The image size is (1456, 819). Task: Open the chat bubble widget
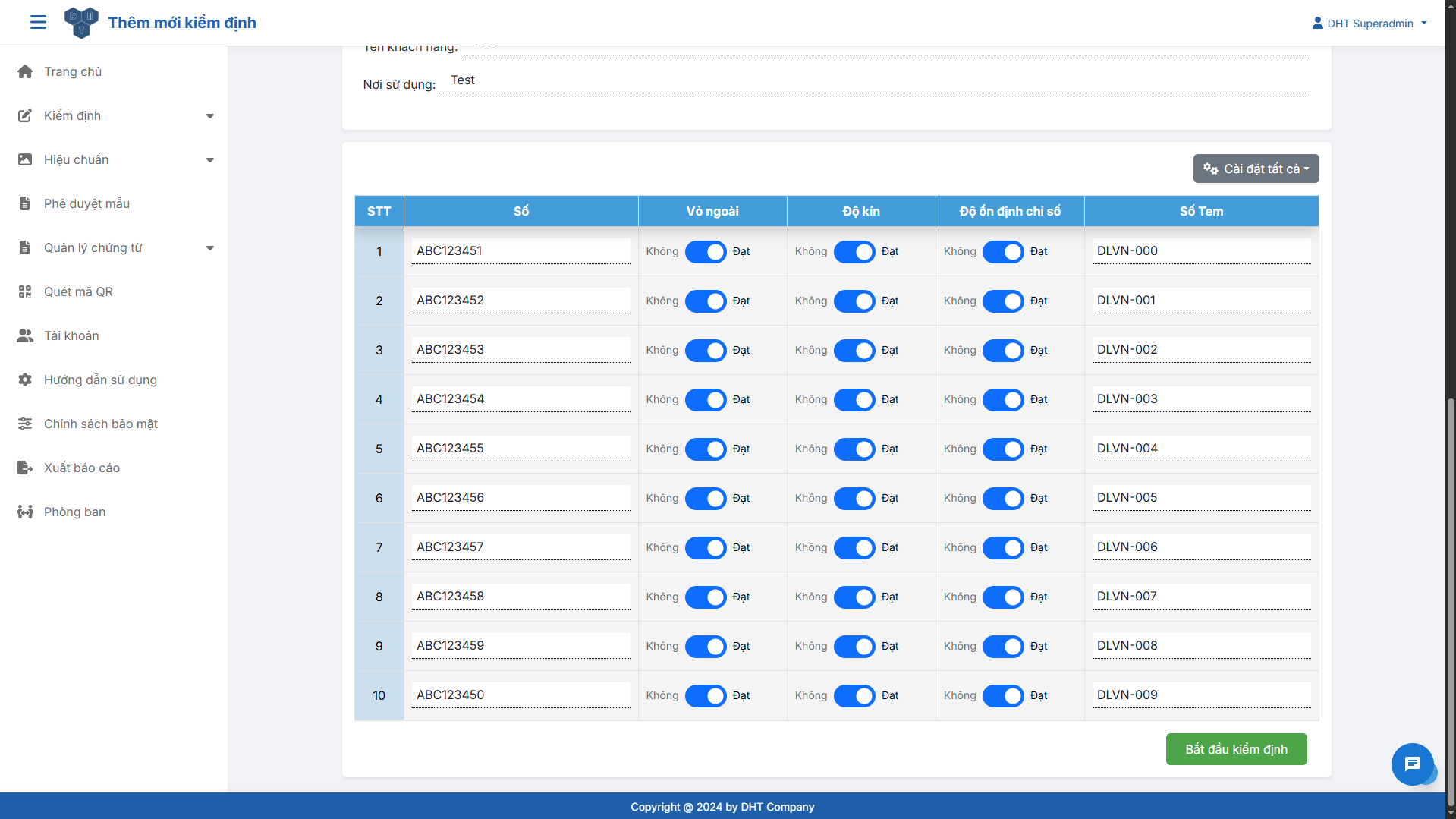click(1411, 764)
